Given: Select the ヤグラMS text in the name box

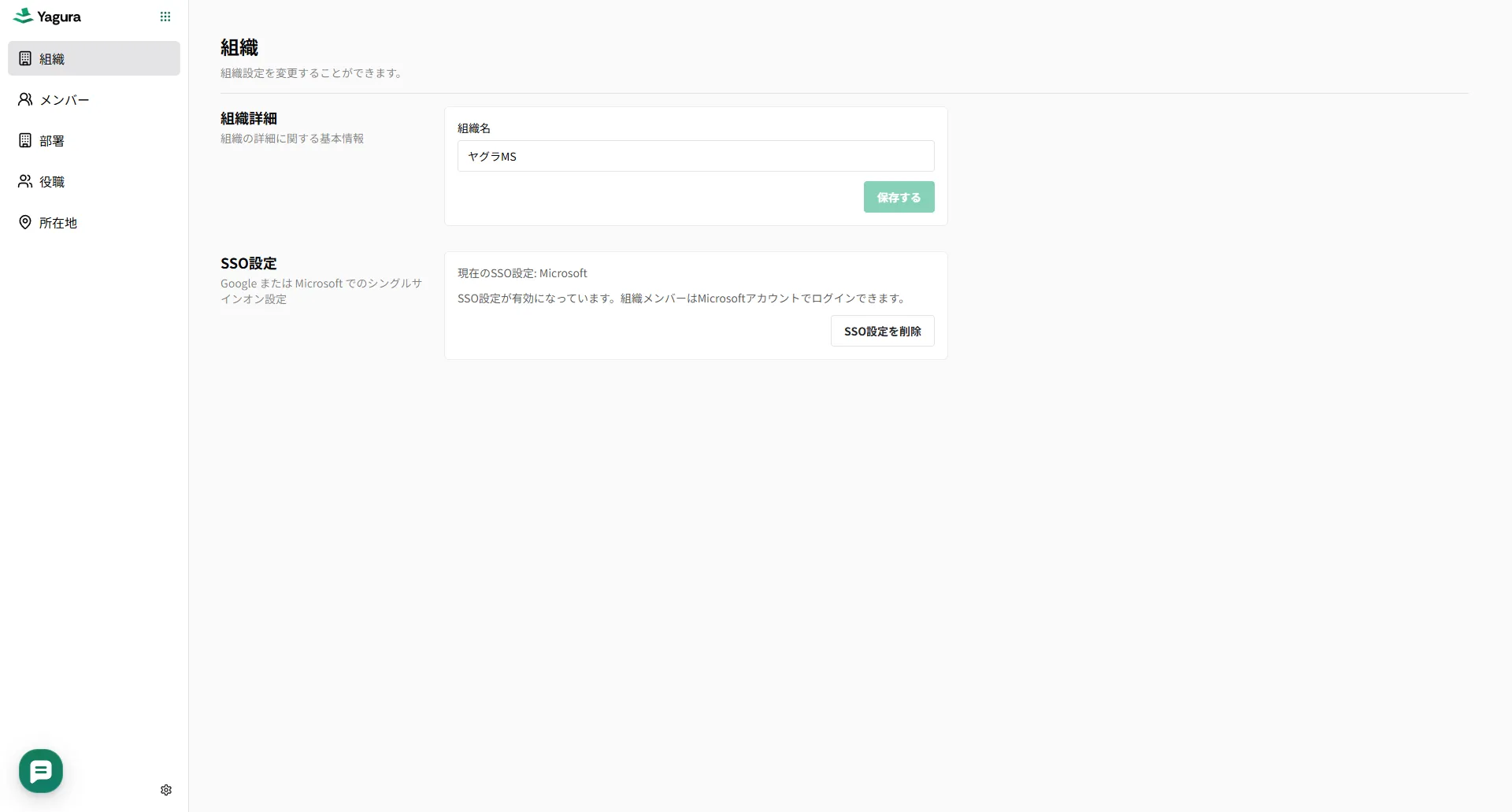Looking at the screenshot, I should [491, 156].
